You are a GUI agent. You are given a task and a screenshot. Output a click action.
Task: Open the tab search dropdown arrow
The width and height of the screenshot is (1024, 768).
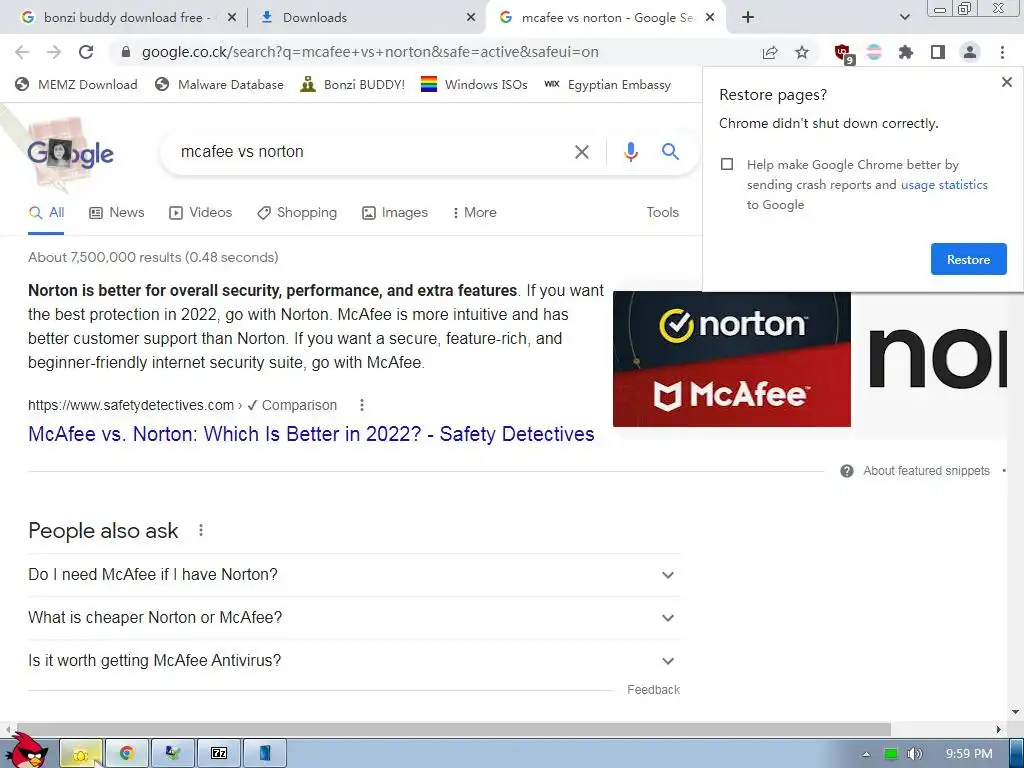[904, 18]
